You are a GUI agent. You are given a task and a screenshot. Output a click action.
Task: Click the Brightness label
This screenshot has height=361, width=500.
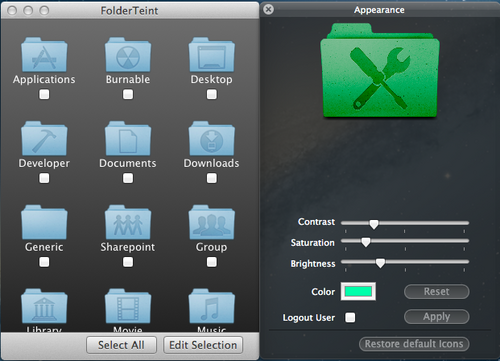click(313, 264)
